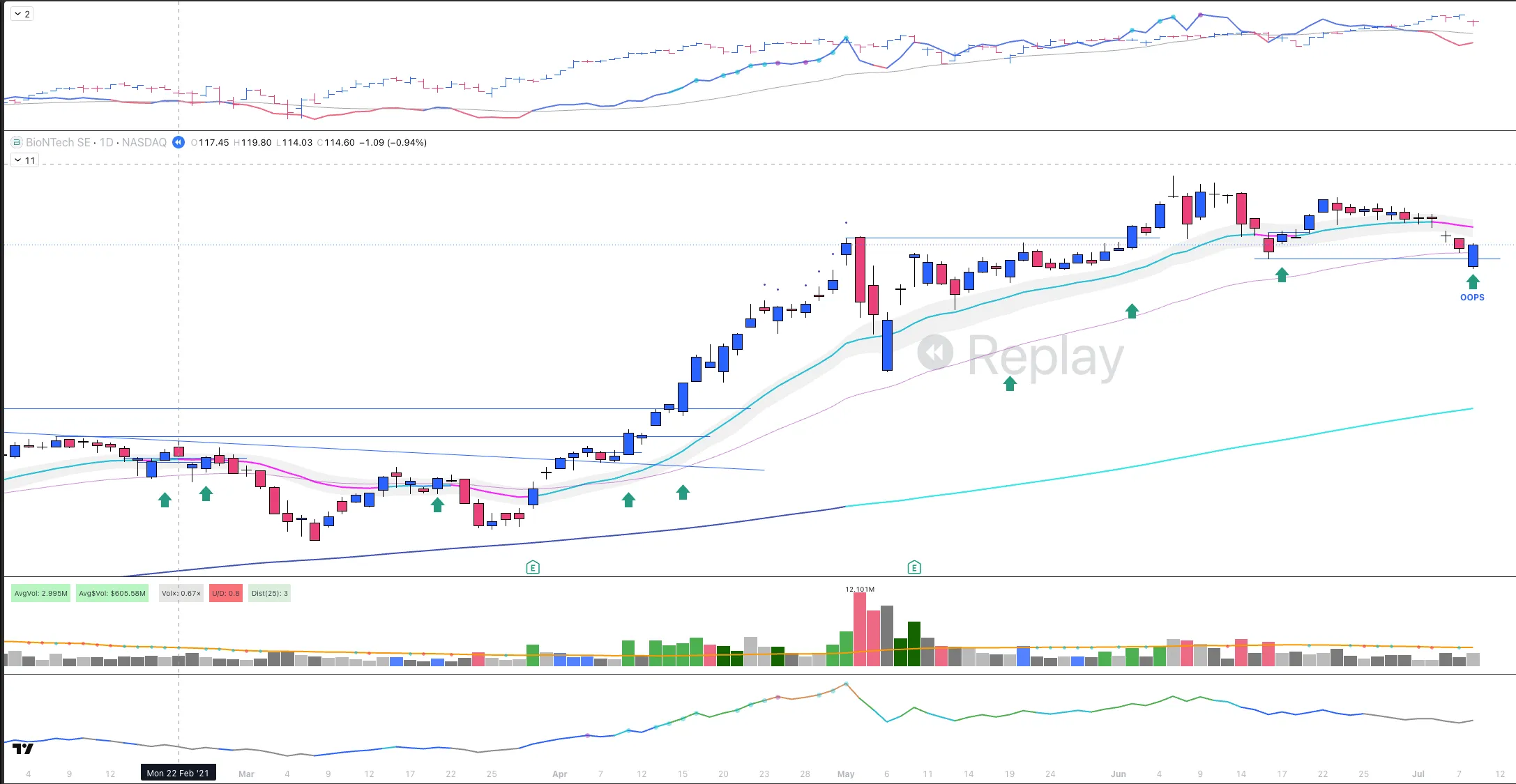
Task: Click the TradingView logo at bottom left
Action: [x=23, y=748]
